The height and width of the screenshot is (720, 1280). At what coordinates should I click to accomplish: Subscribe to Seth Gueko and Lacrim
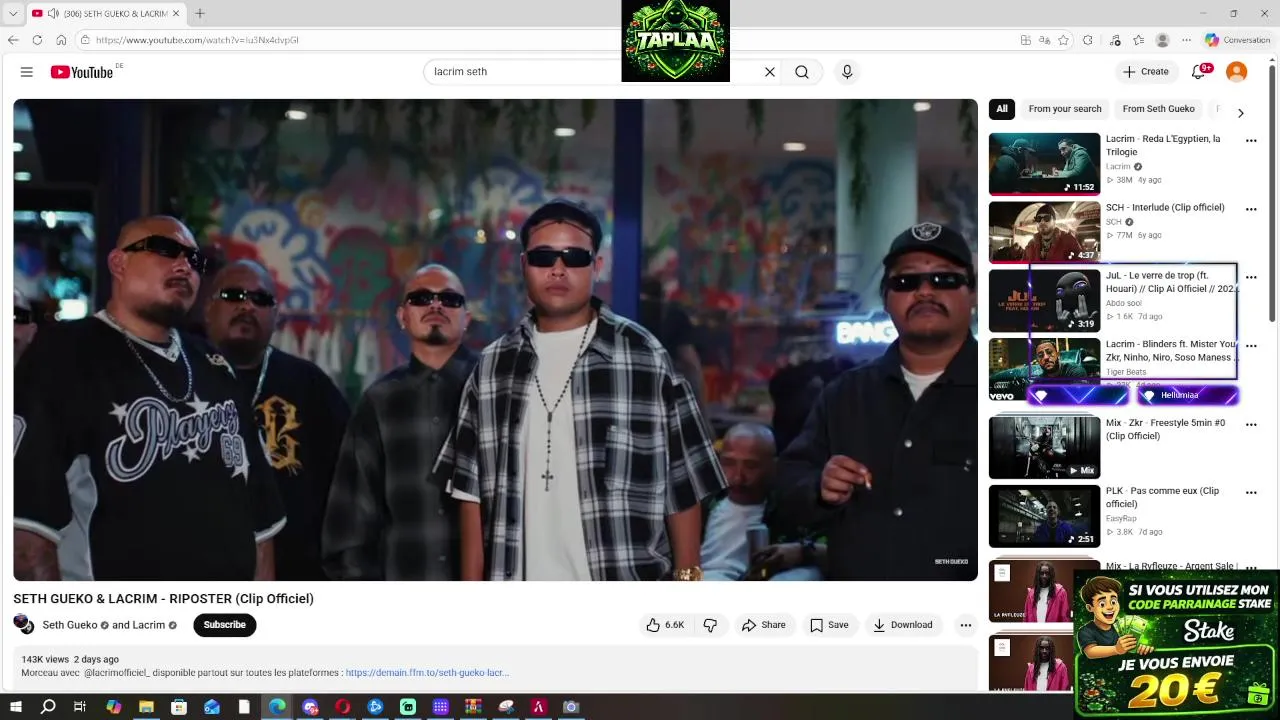(225, 625)
